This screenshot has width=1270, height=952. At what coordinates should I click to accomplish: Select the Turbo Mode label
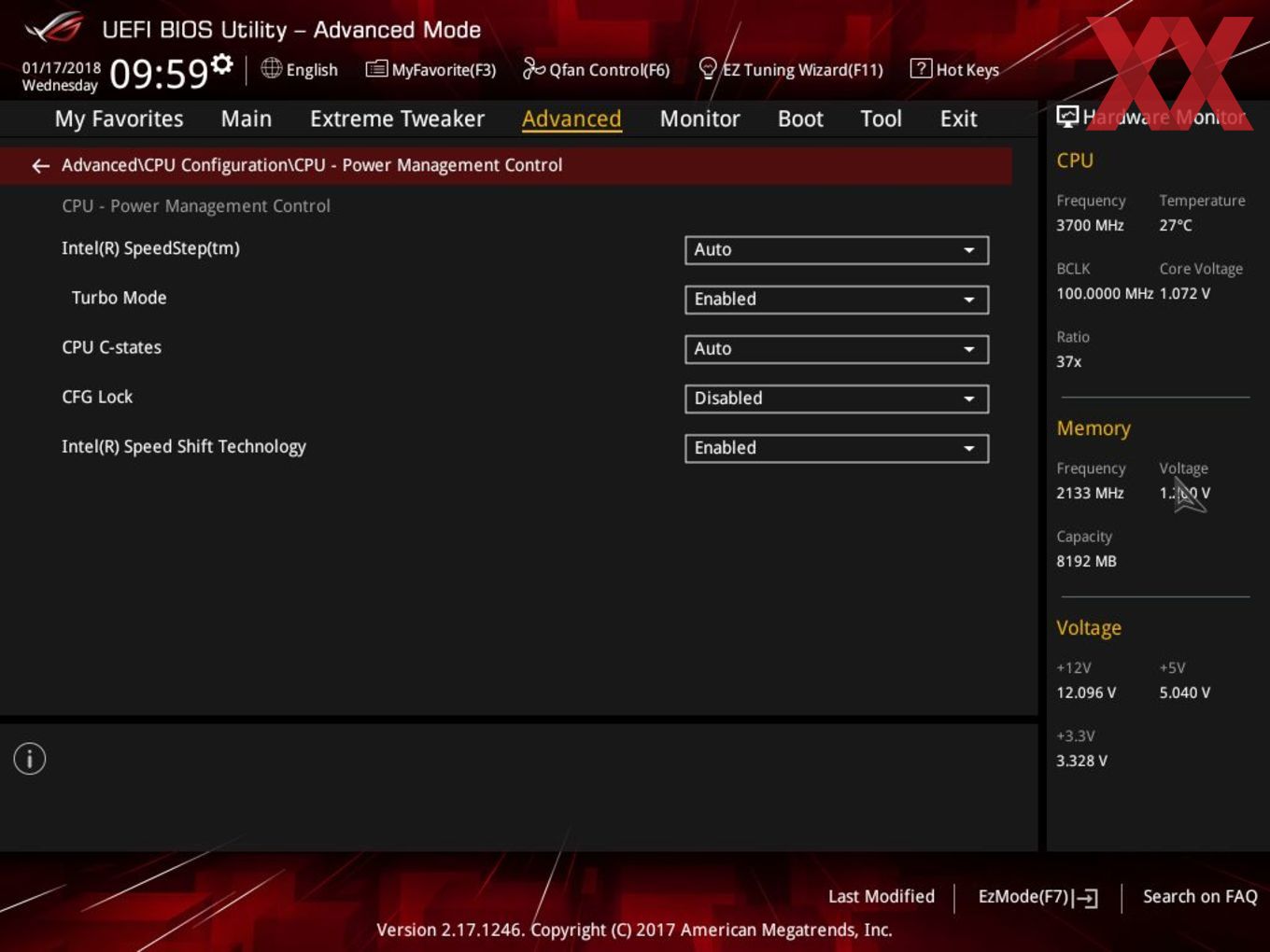119,298
